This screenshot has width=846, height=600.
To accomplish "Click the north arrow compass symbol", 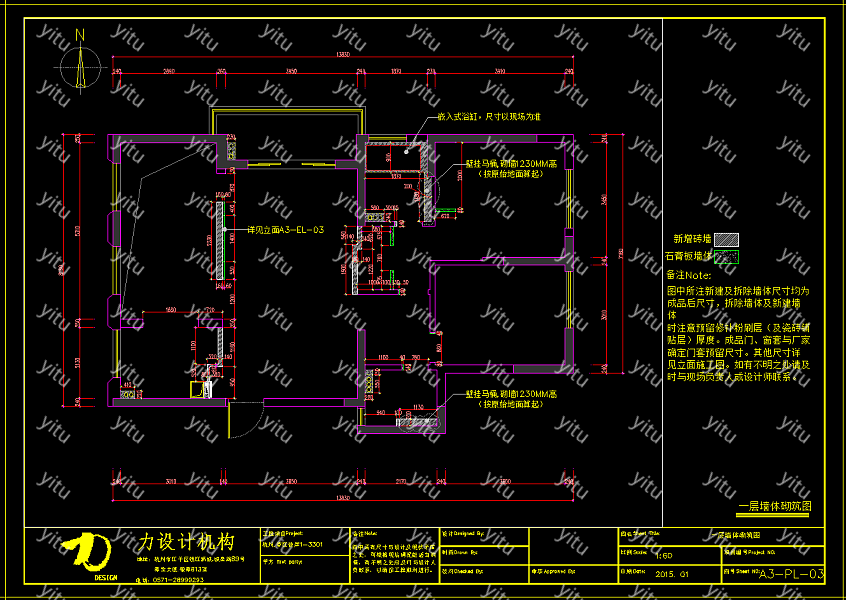I will coord(78,66).
